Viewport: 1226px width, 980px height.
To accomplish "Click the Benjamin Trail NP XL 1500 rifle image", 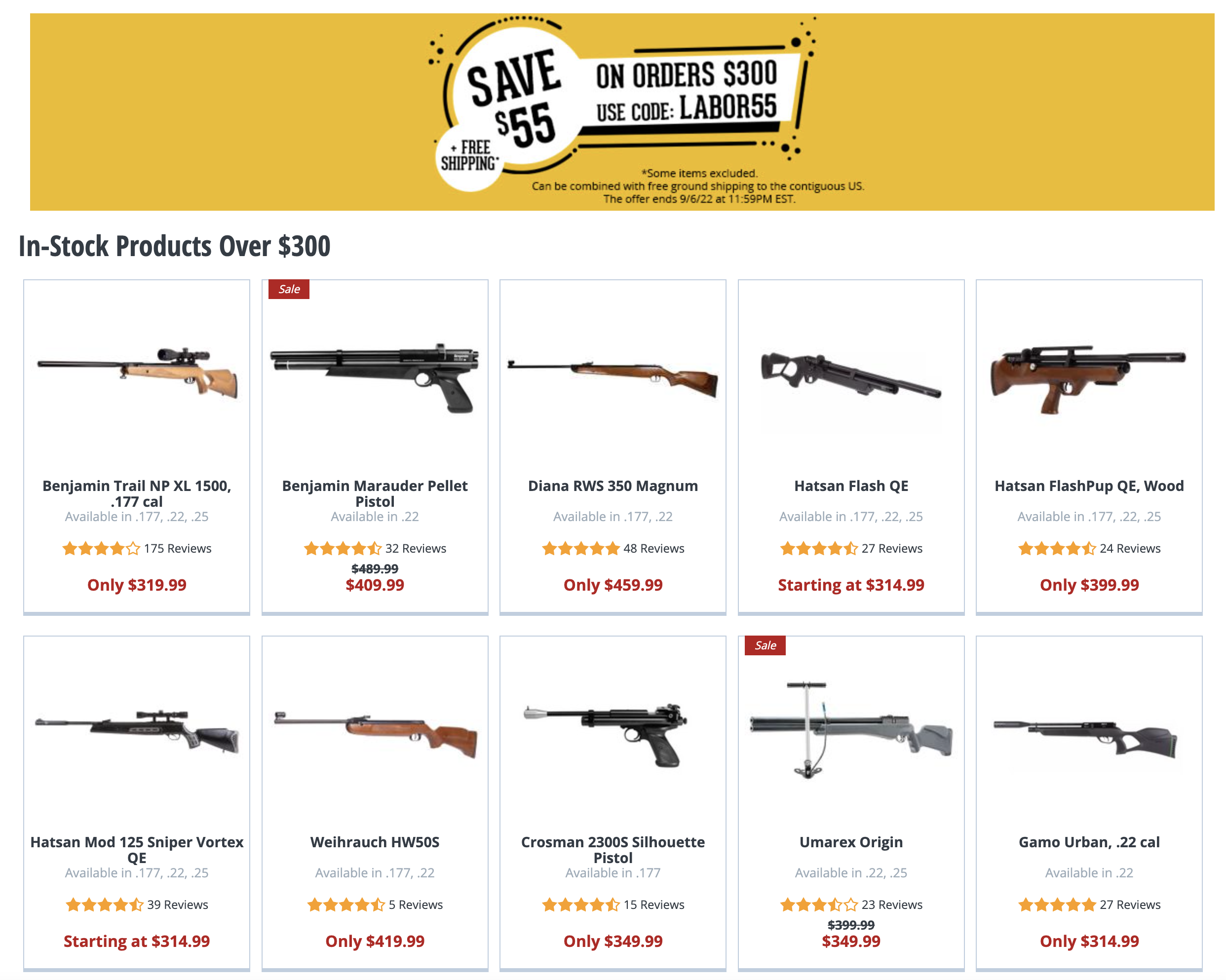I will pyautogui.click(x=137, y=373).
